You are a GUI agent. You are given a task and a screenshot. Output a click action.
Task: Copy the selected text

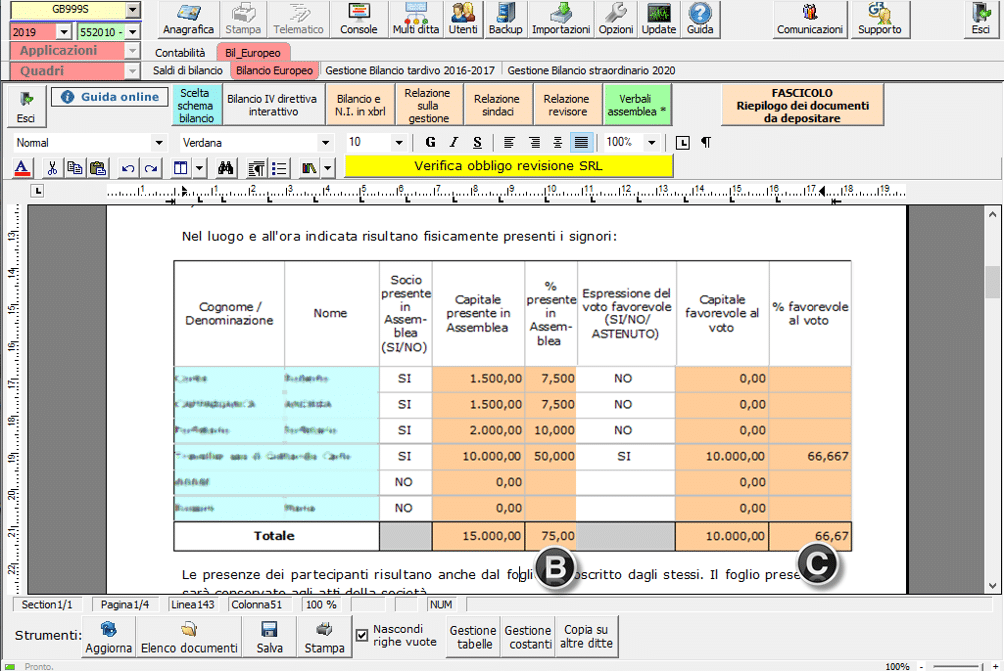[x=75, y=168]
